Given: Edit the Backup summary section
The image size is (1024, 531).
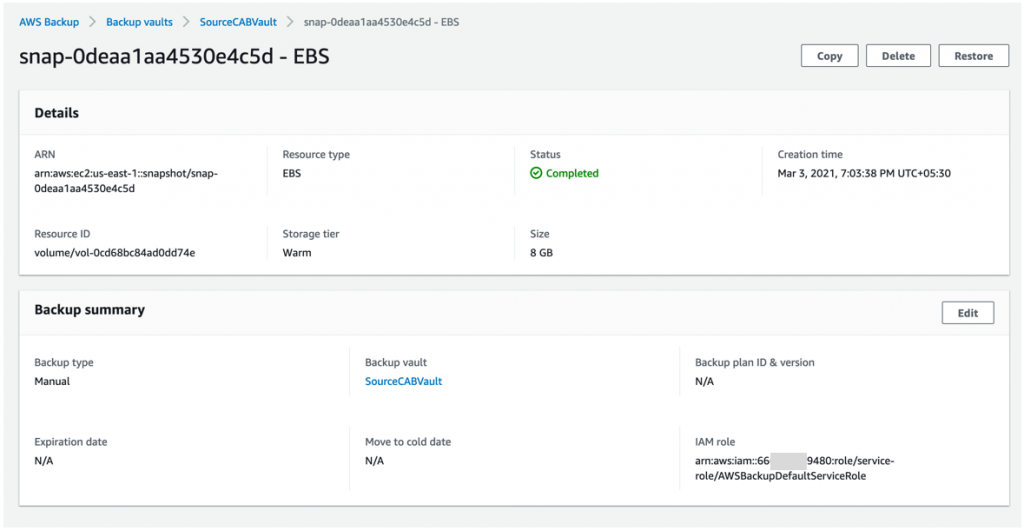Looking at the screenshot, I should pos(967,313).
